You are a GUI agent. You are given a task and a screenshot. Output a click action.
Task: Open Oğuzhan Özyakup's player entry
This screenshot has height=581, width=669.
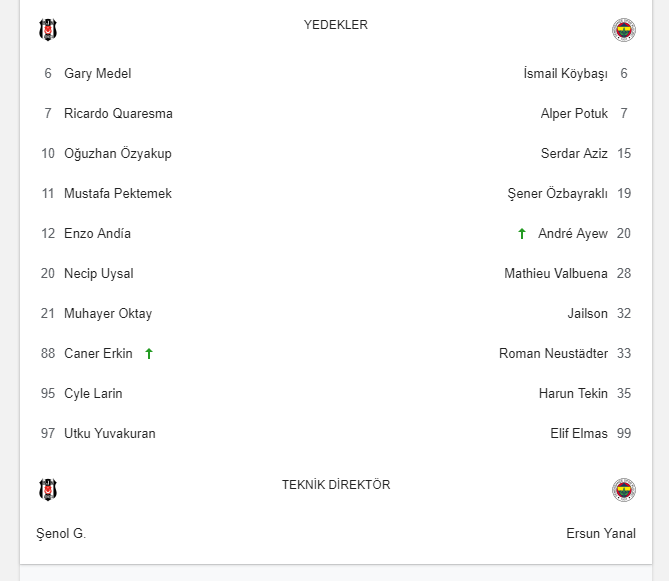pos(118,154)
